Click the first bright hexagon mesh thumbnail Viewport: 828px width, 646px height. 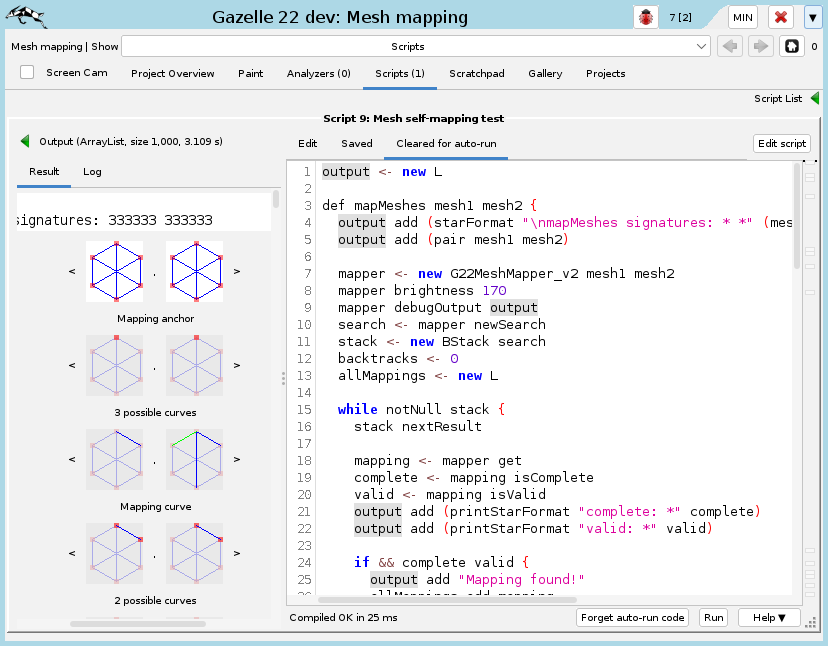coord(114,270)
